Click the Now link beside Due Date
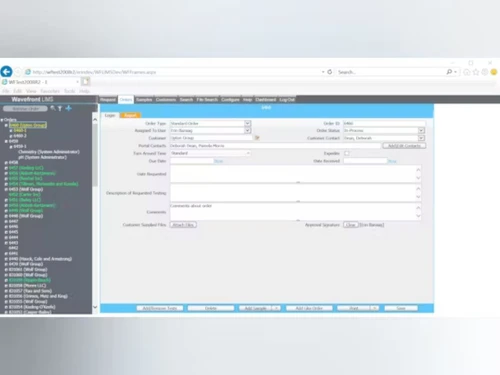 click(x=218, y=161)
